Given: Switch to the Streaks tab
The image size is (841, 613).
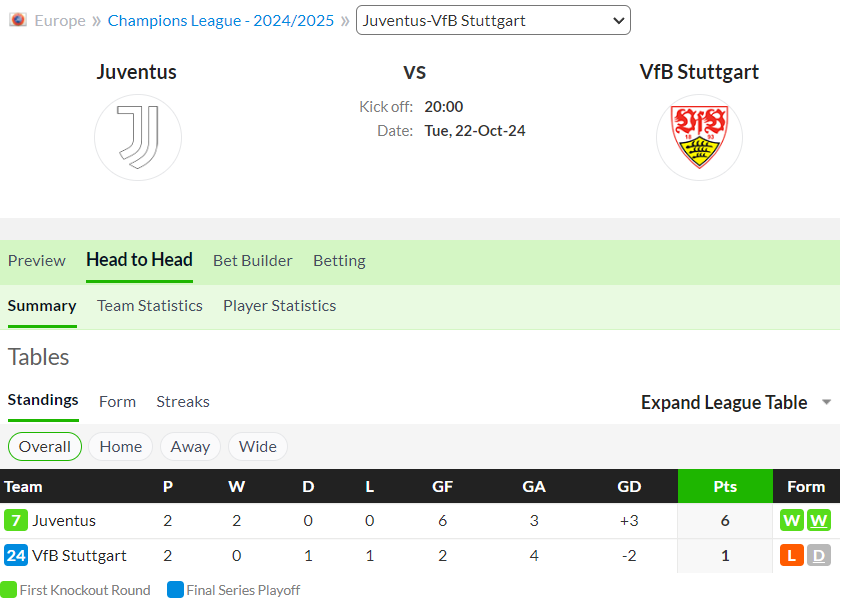Looking at the screenshot, I should [x=183, y=402].
